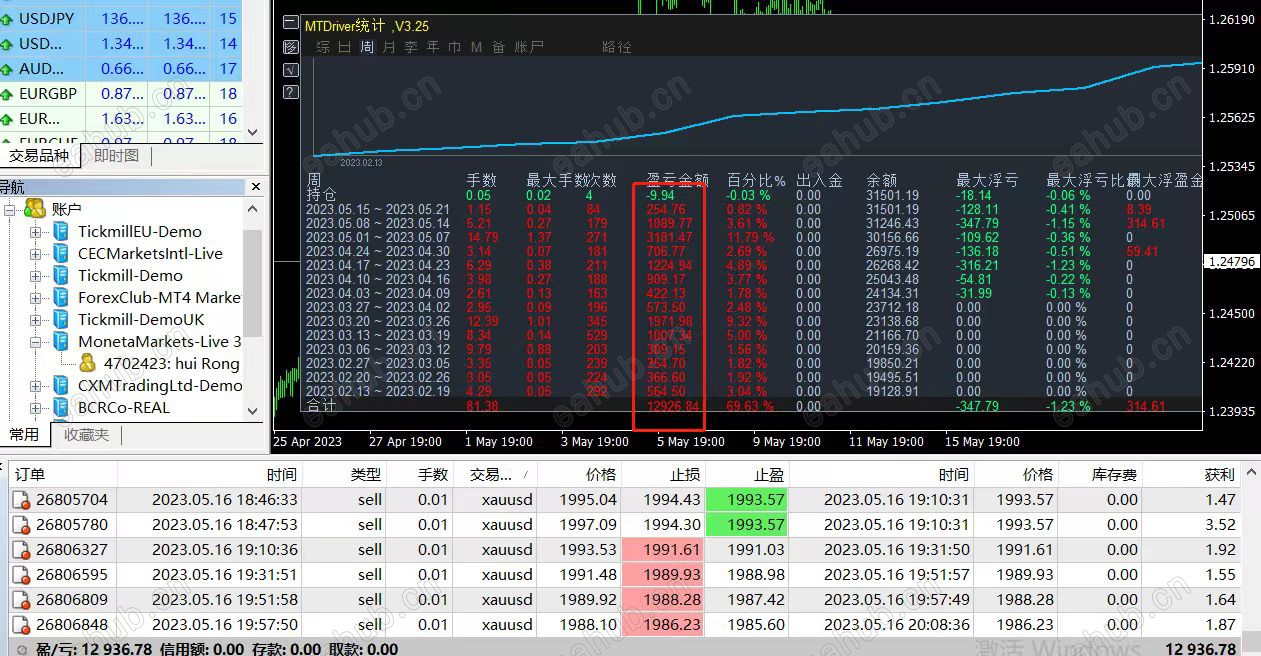Click the BCRCo-REAL server icon
The image size is (1261, 656).
coord(61,407)
